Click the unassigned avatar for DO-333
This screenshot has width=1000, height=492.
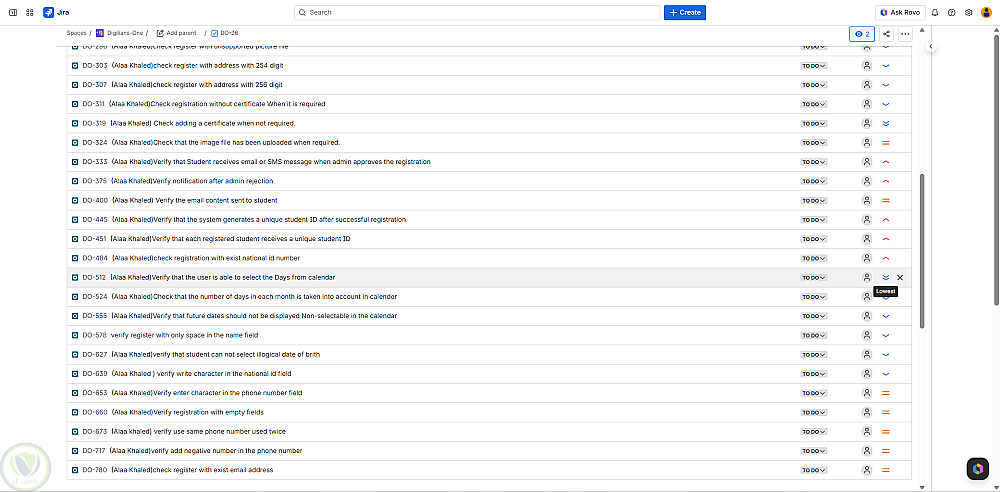point(867,162)
